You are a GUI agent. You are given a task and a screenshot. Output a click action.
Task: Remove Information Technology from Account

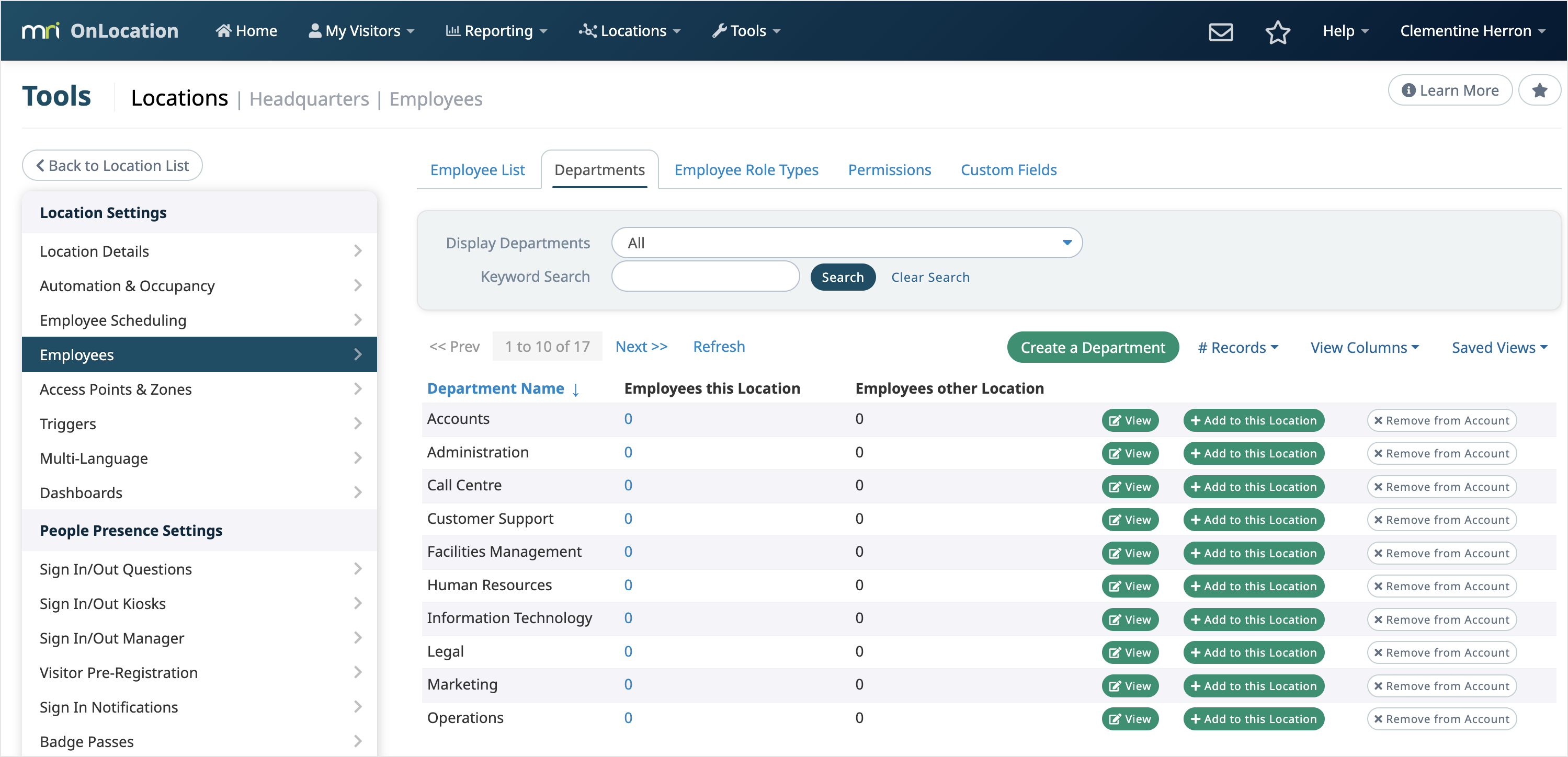(1441, 620)
